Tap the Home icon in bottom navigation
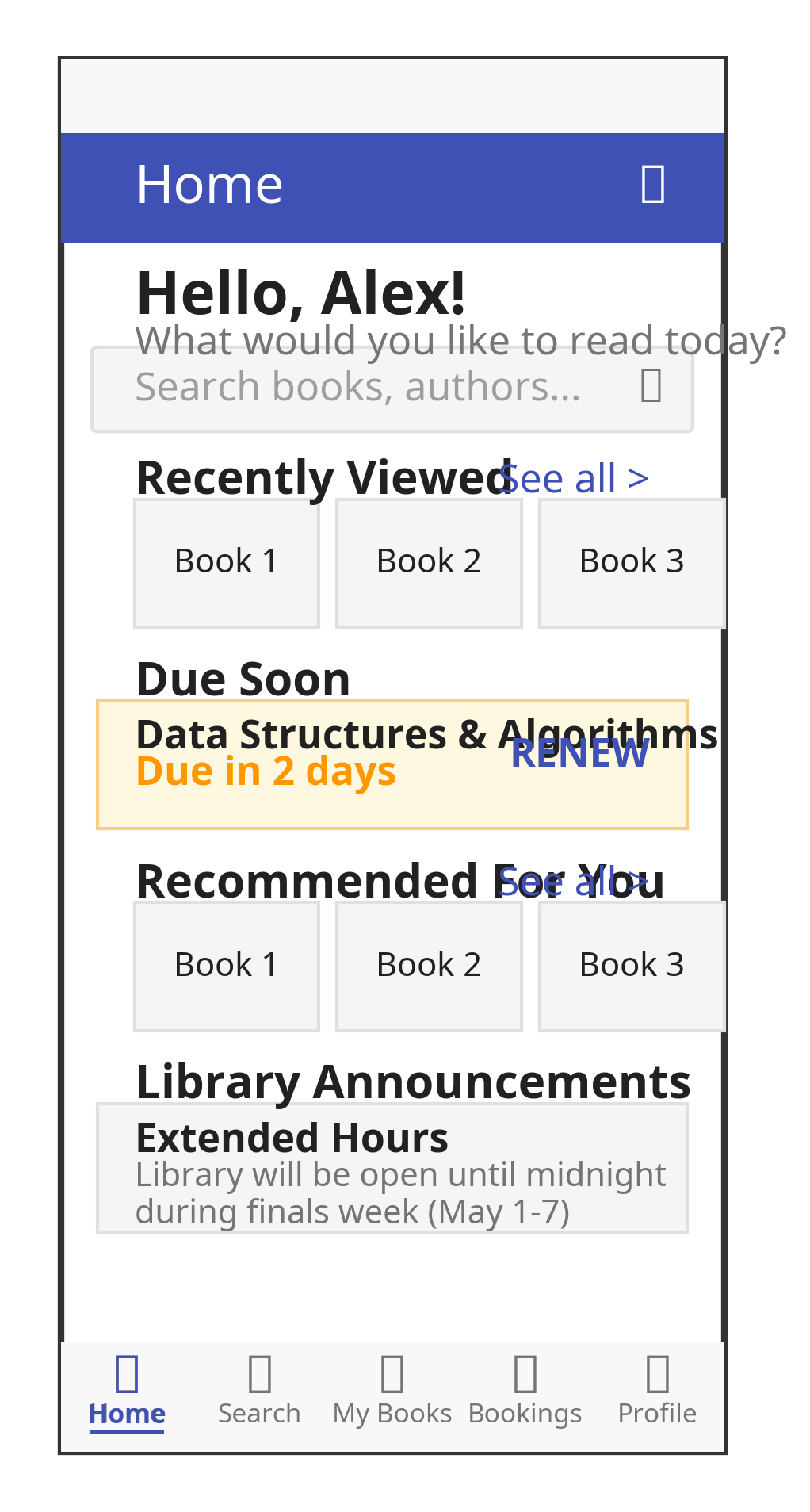810x1512 pixels. [127, 1373]
